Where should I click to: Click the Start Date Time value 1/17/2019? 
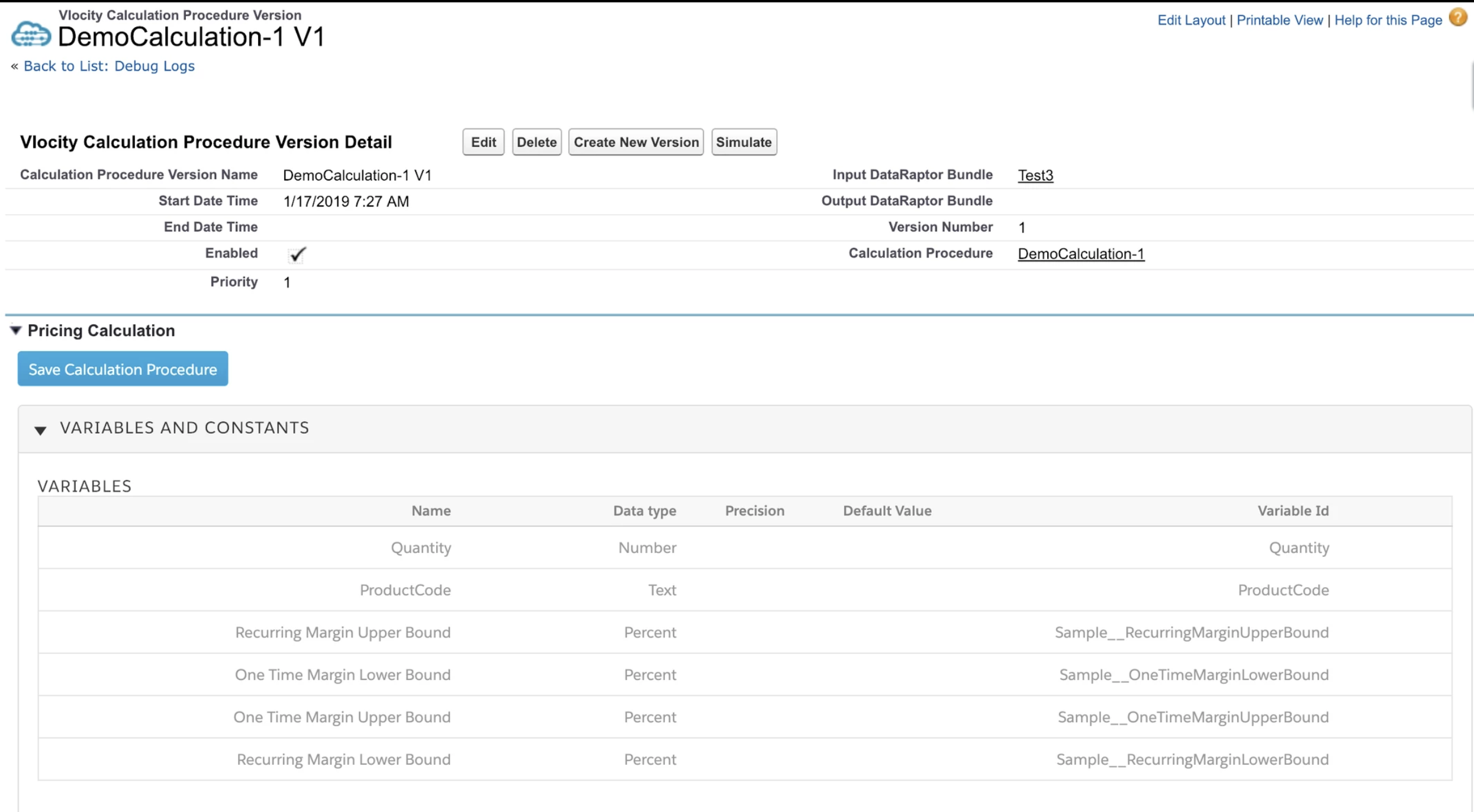point(346,201)
